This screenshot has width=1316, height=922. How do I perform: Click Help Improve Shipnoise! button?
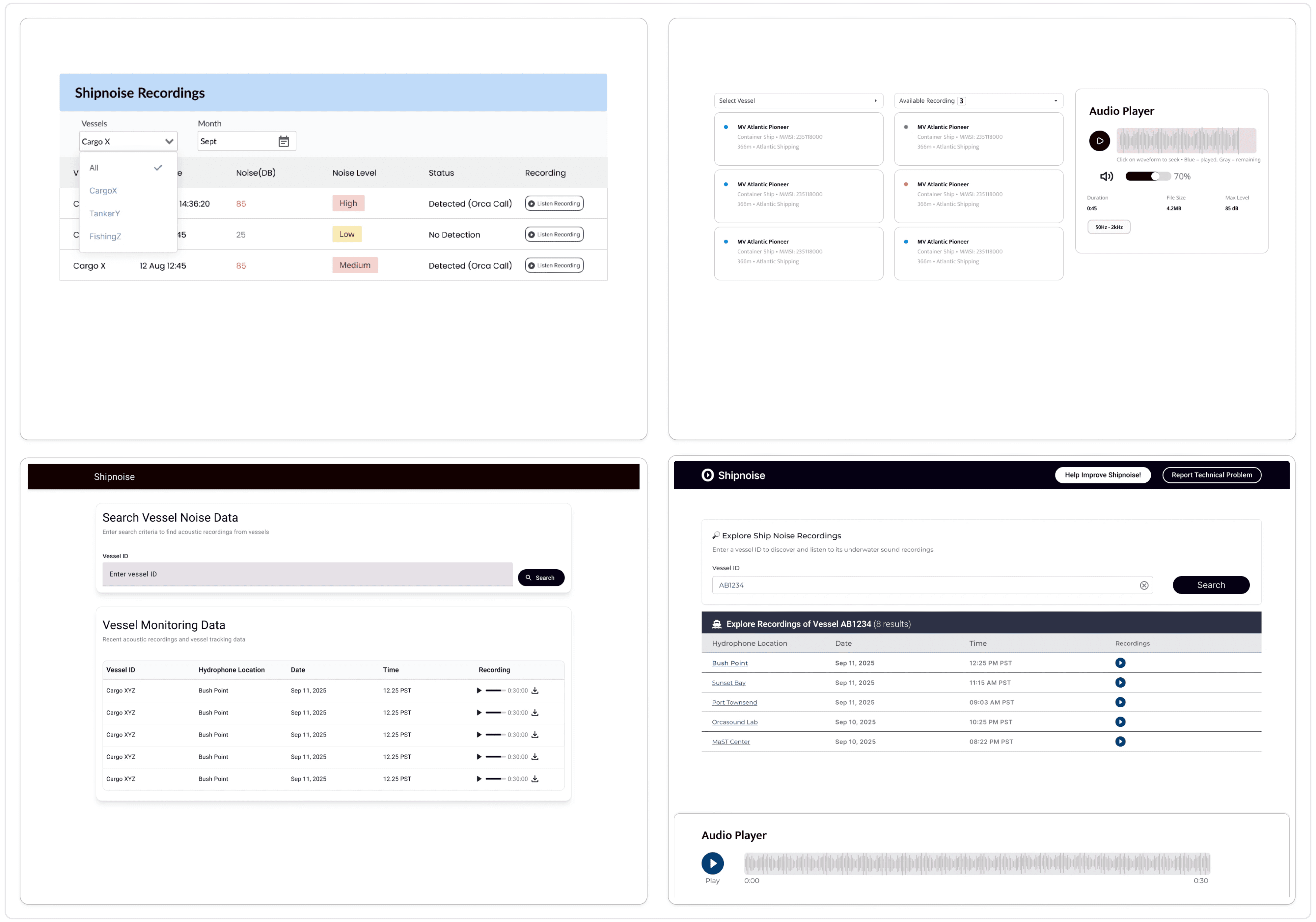coord(1102,475)
